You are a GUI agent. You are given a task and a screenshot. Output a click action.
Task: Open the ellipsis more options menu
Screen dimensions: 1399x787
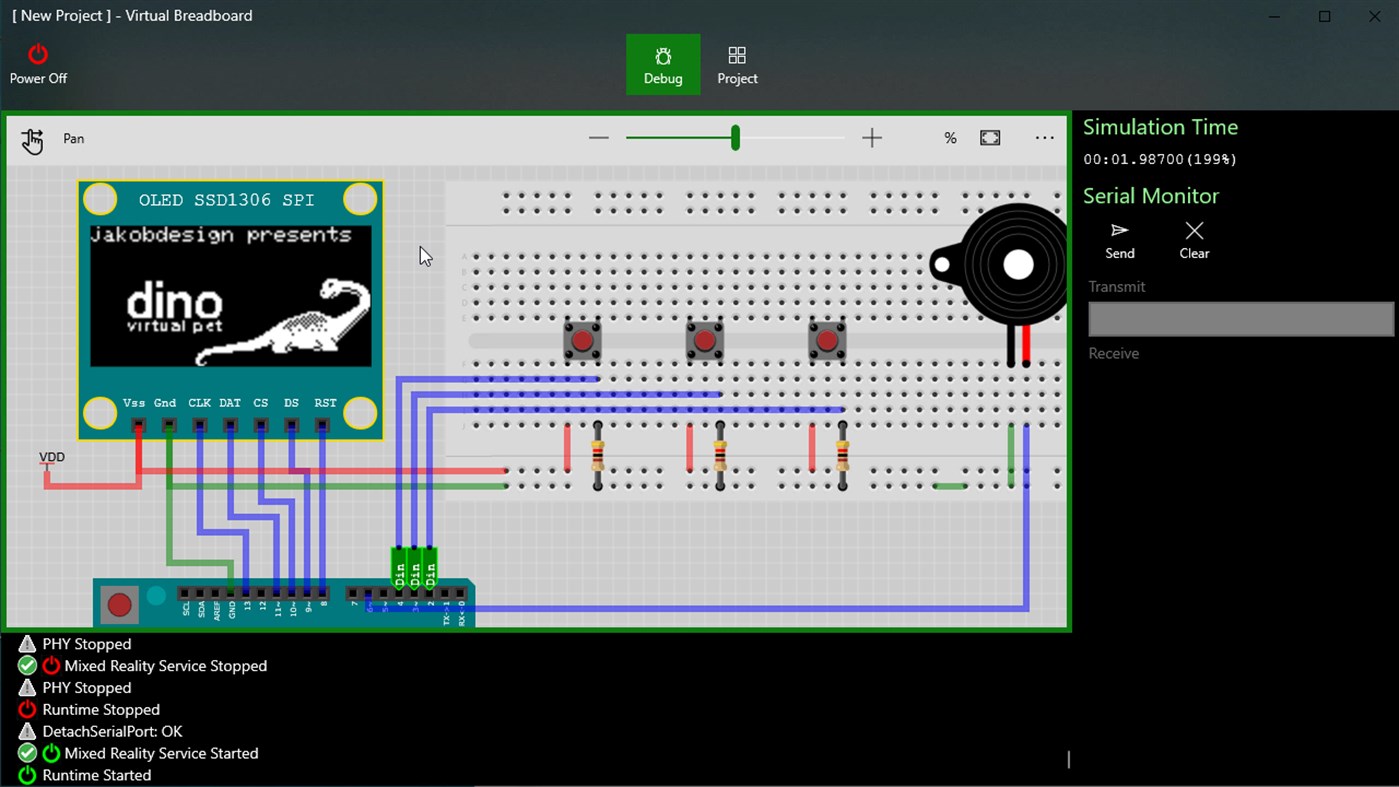pyautogui.click(x=1044, y=137)
